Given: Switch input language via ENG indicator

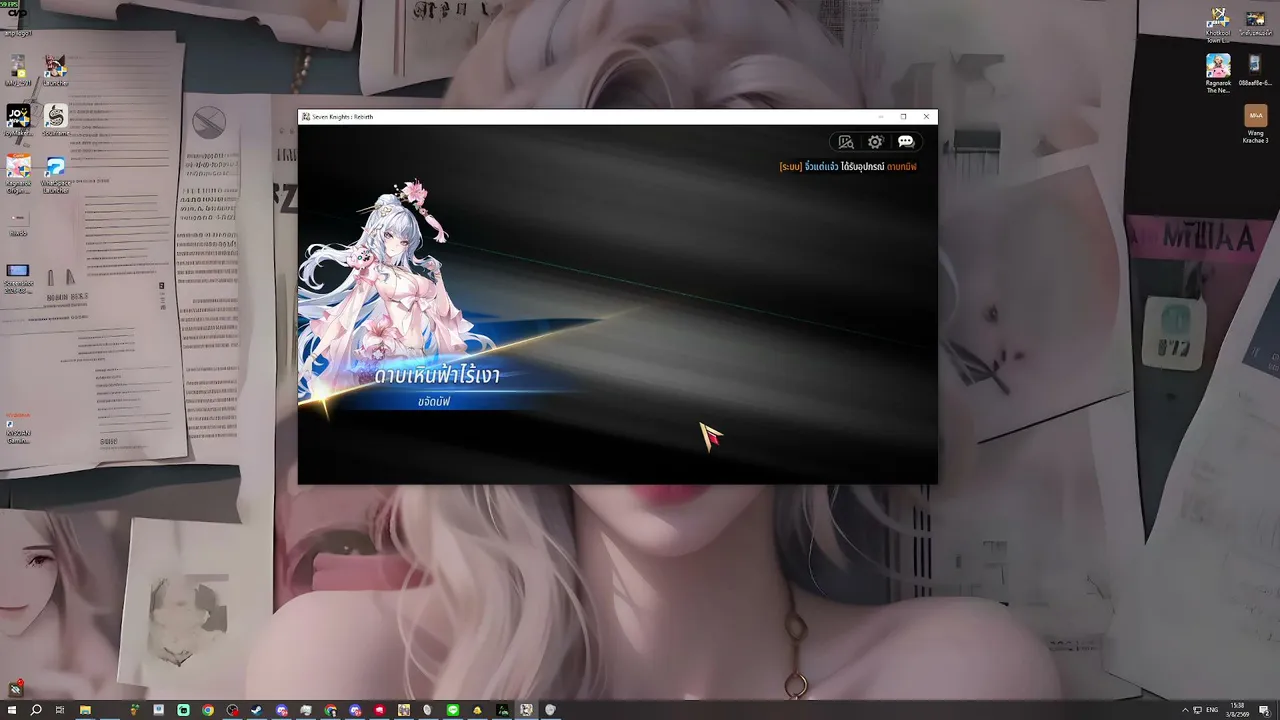Looking at the screenshot, I should click(1213, 710).
